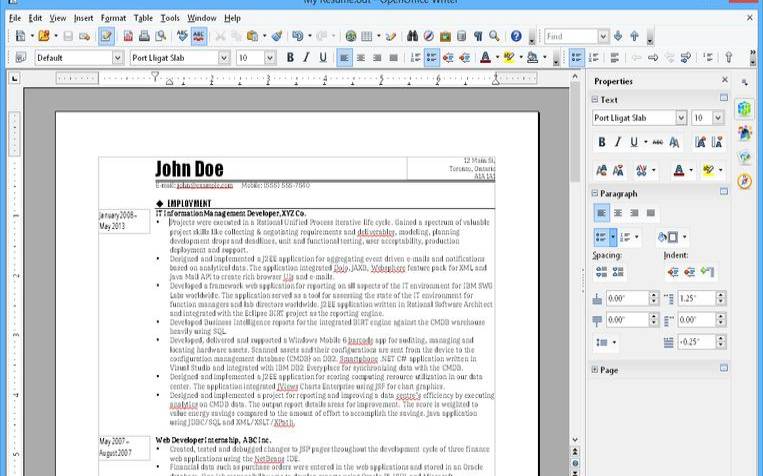Click the Print icon in standard toolbar
The image size is (763, 476).
[144, 37]
